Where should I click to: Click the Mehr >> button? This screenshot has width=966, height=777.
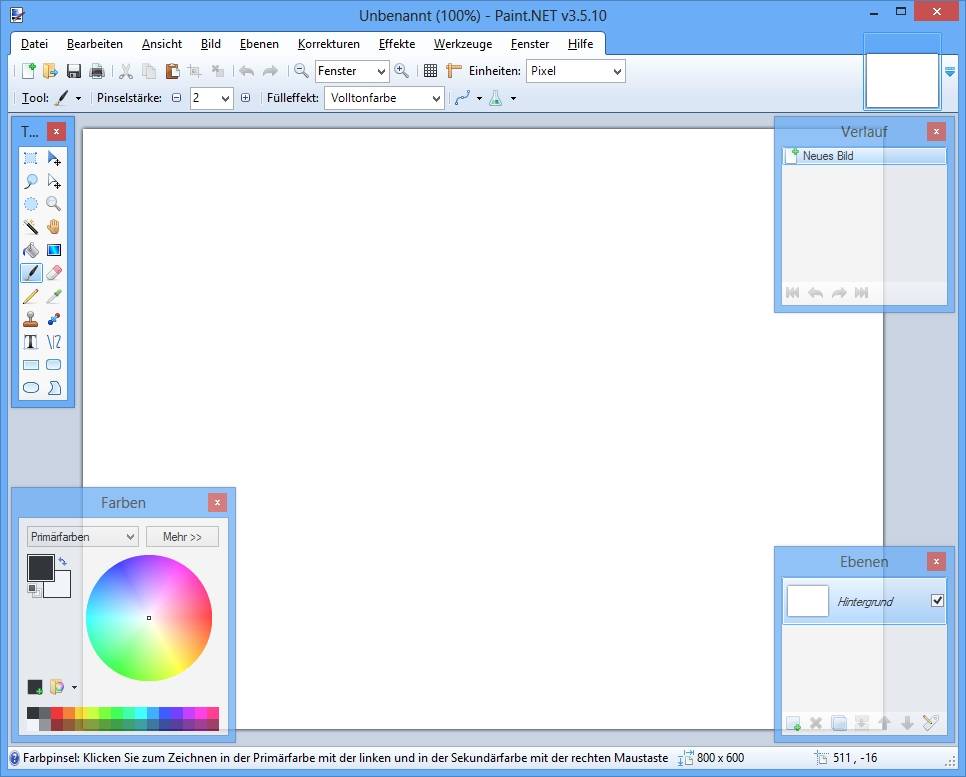click(182, 537)
